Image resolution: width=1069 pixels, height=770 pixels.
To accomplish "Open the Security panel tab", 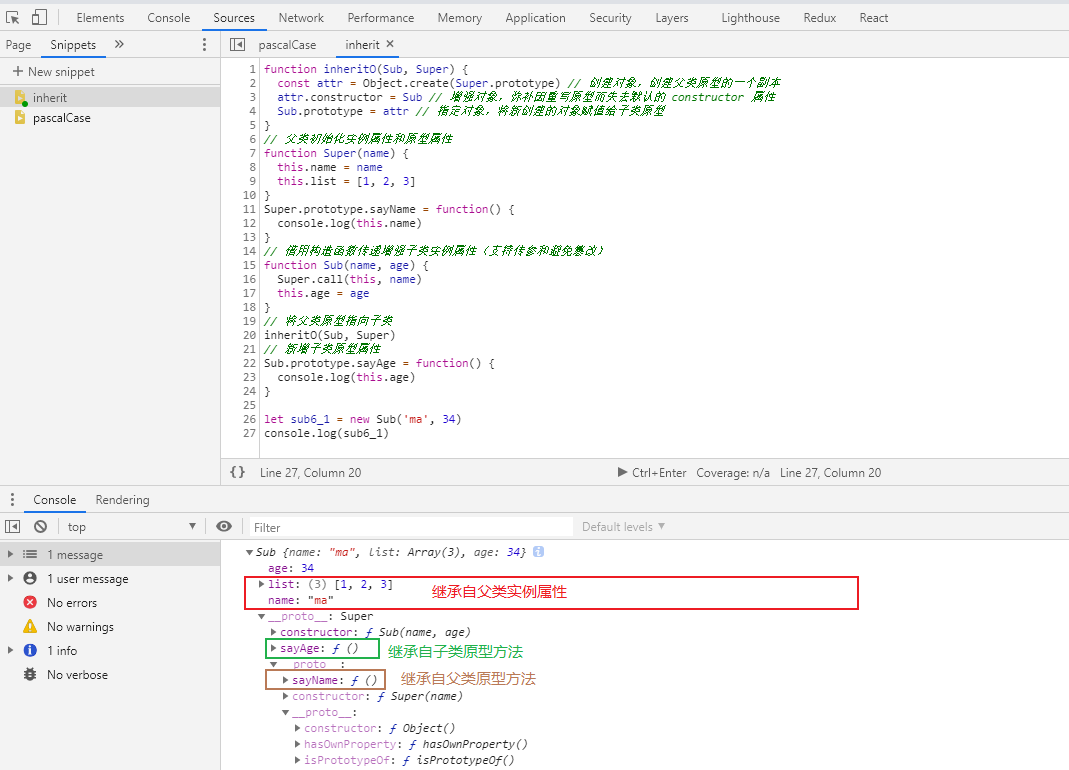I will pos(610,18).
